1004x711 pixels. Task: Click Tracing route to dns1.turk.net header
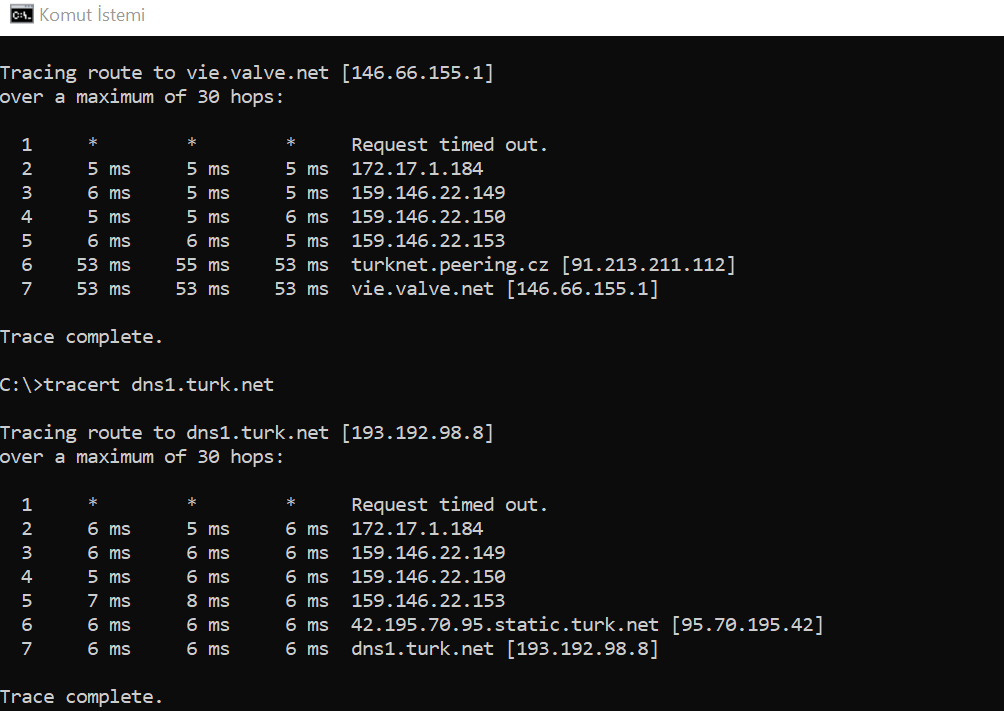[247, 433]
